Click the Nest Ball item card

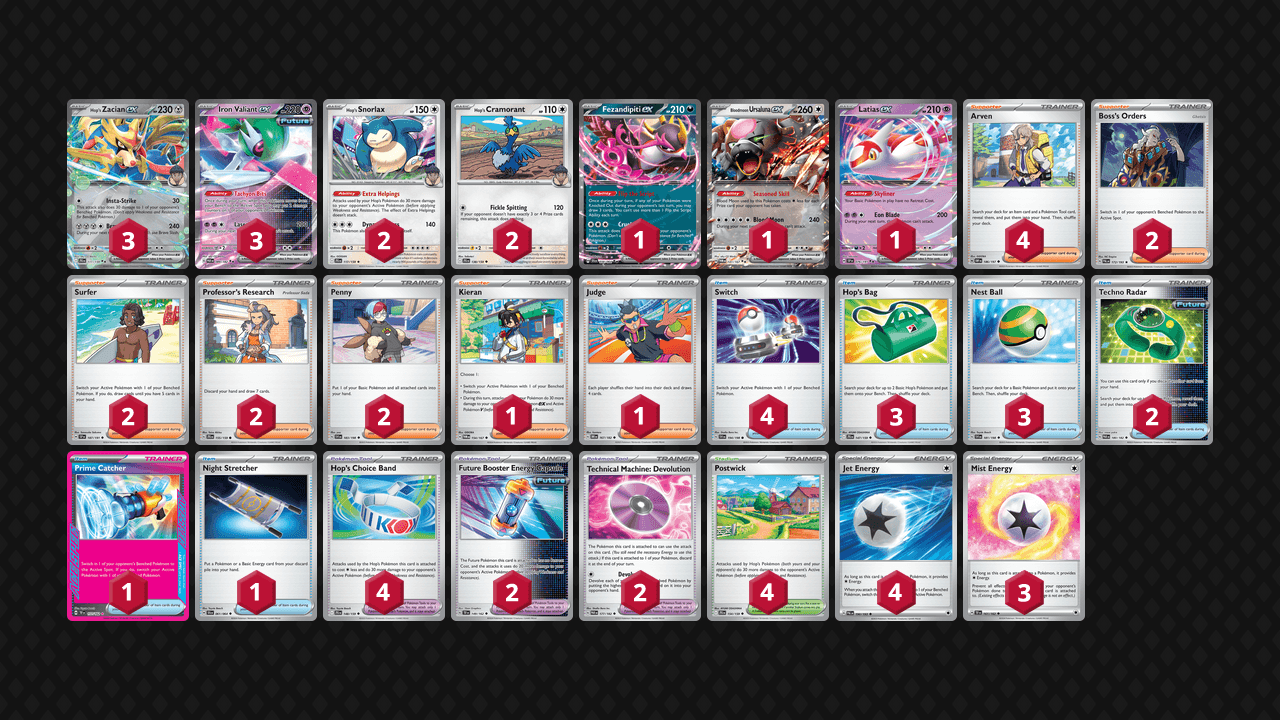1024,360
